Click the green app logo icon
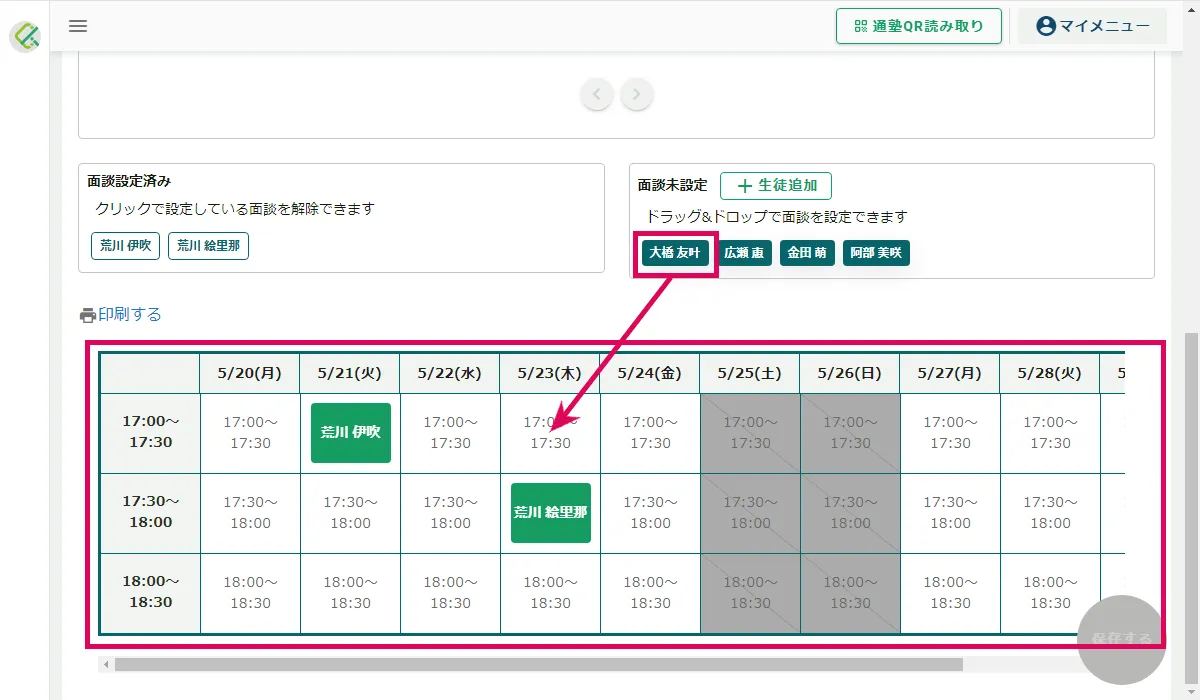Screen dimensions: 1200x700 pyautogui.click(x=25, y=37)
